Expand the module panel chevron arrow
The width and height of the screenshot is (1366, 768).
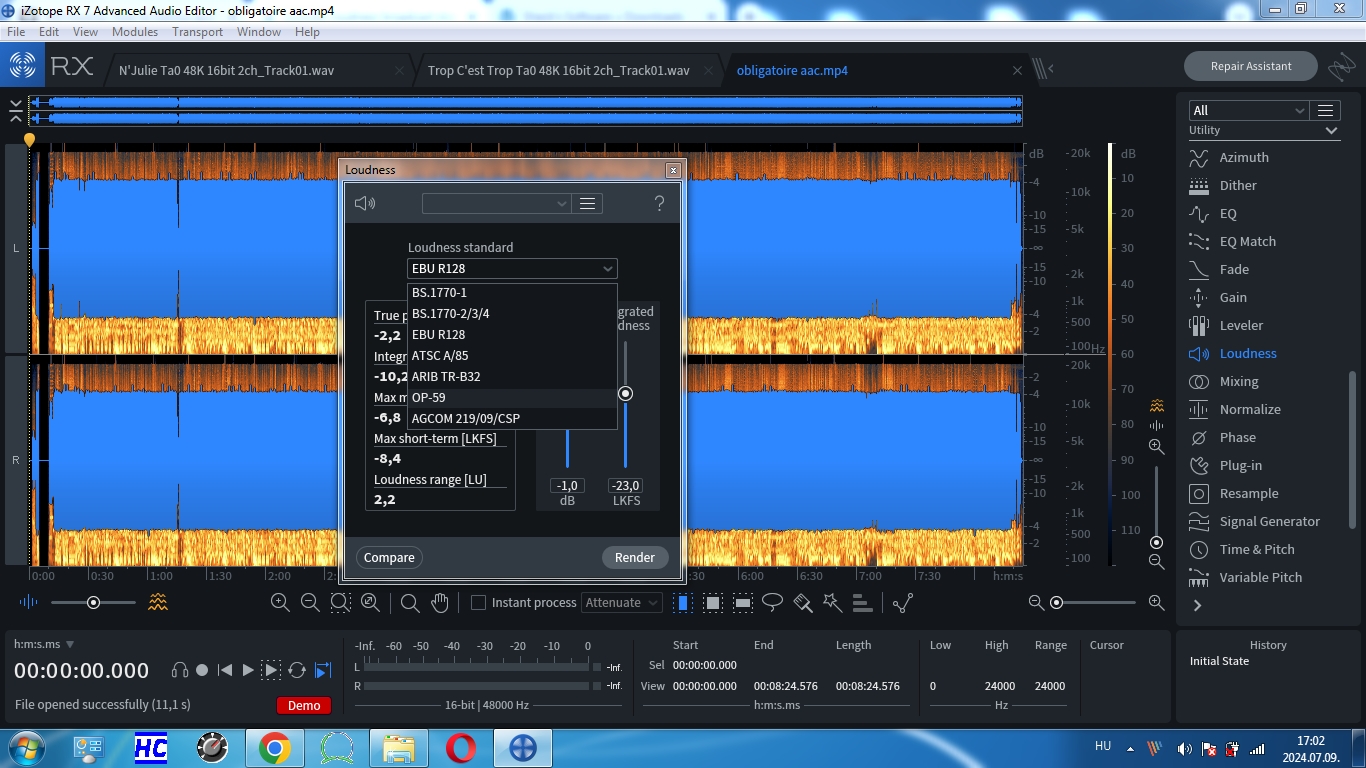click(1197, 605)
